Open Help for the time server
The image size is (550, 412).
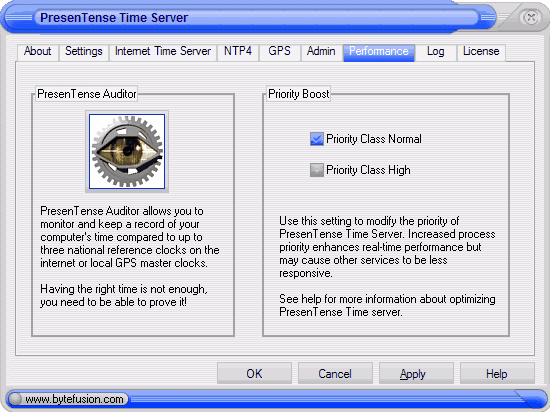click(497, 373)
